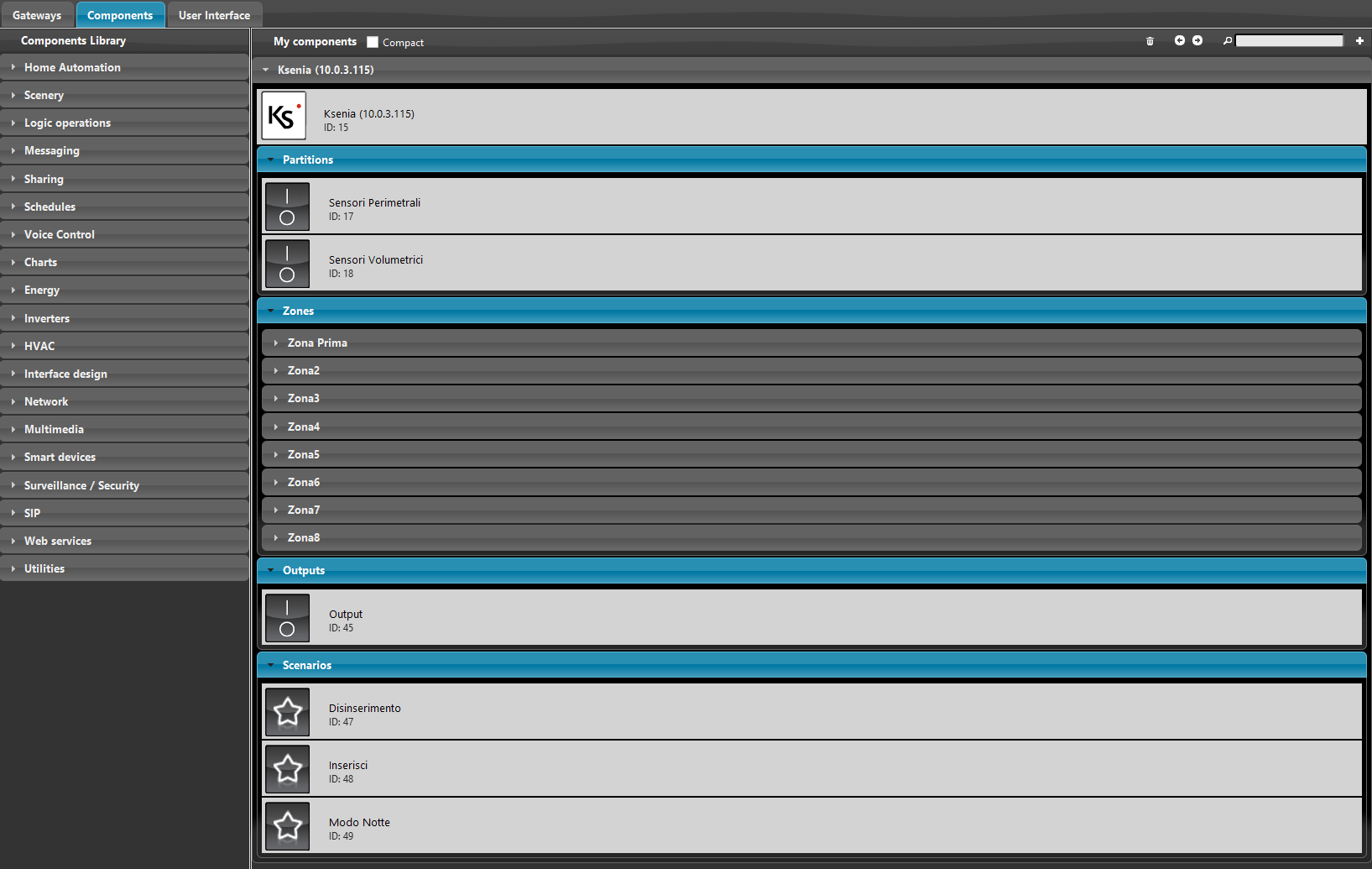This screenshot has height=869, width=1372.
Task: Expand Home Automation library category
Action: pyautogui.click(x=124, y=67)
